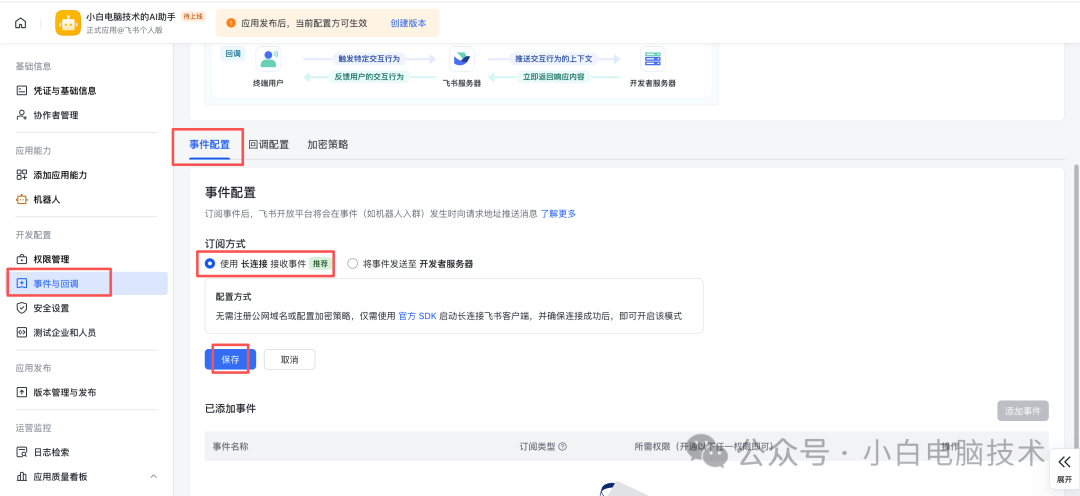Viewport: 1080px width, 496px height.
Task: Click the 机器人 robot icon in sidebar
Action: pyautogui.click(x=21, y=199)
